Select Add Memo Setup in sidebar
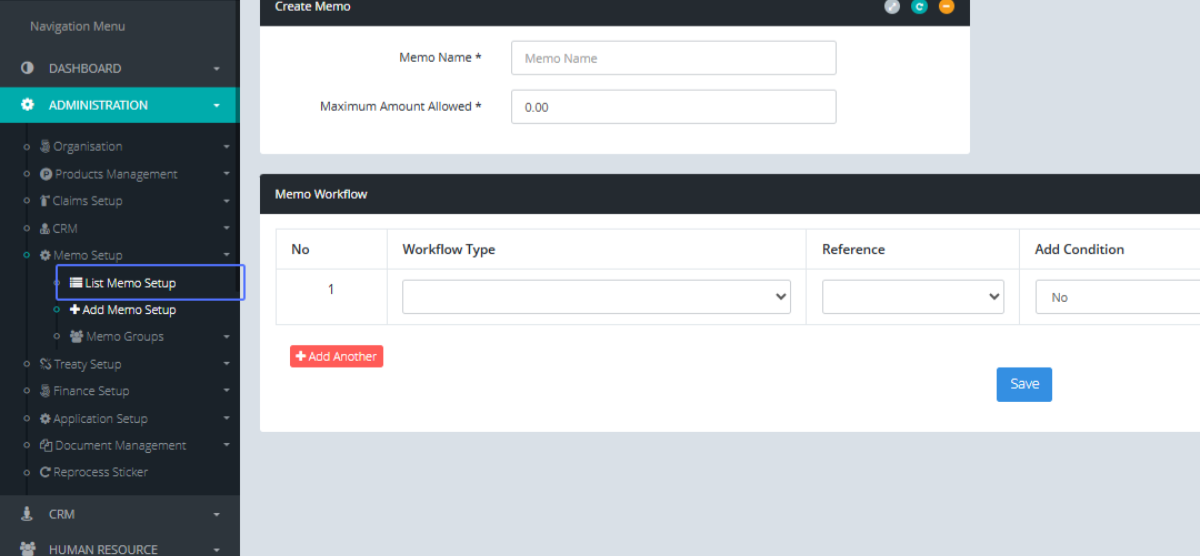 tap(129, 310)
